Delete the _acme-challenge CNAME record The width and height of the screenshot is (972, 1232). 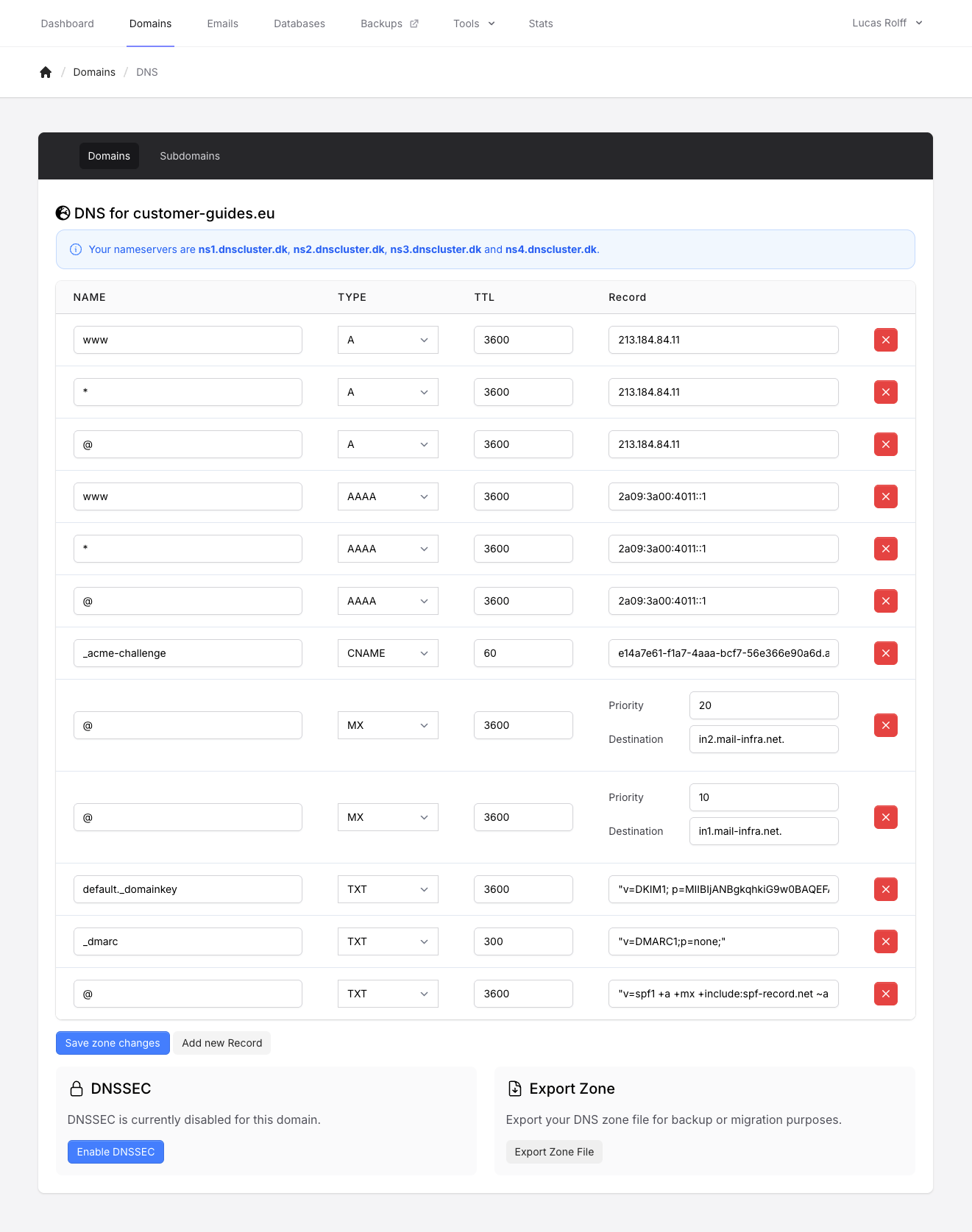pyautogui.click(x=885, y=653)
